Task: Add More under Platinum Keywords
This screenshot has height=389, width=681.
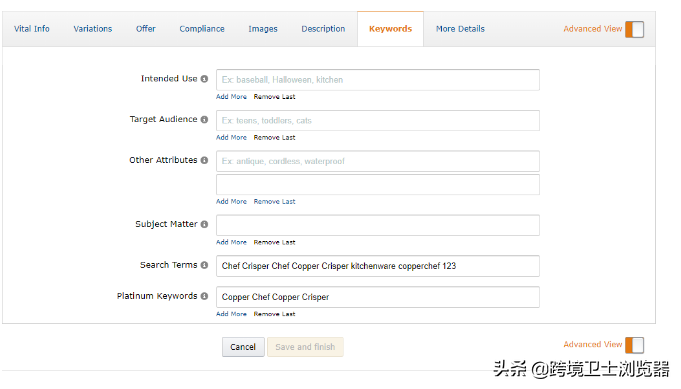Action: pyautogui.click(x=231, y=314)
